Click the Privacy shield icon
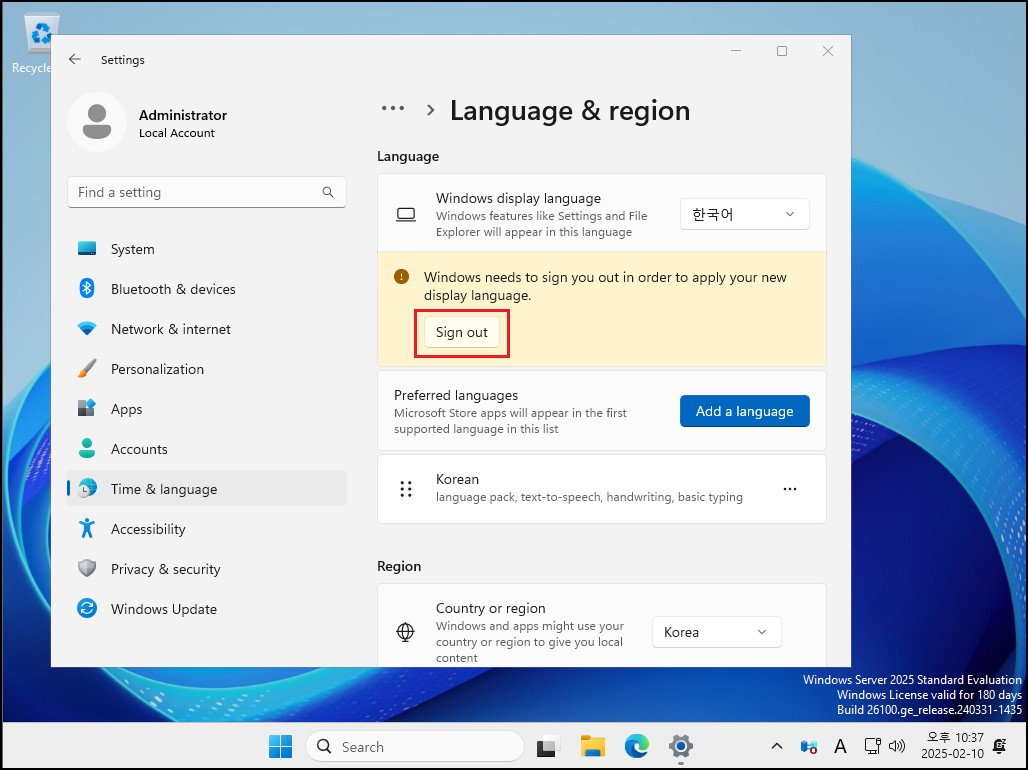This screenshot has width=1028, height=770. 87,568
